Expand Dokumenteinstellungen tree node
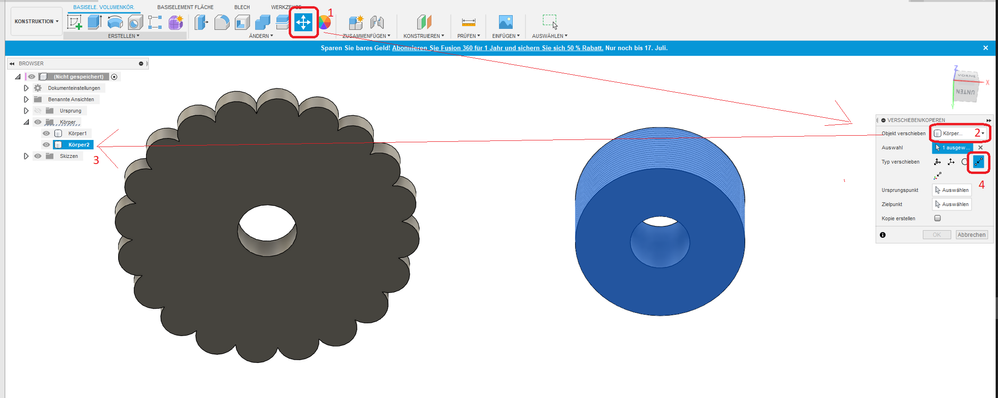 26,88
